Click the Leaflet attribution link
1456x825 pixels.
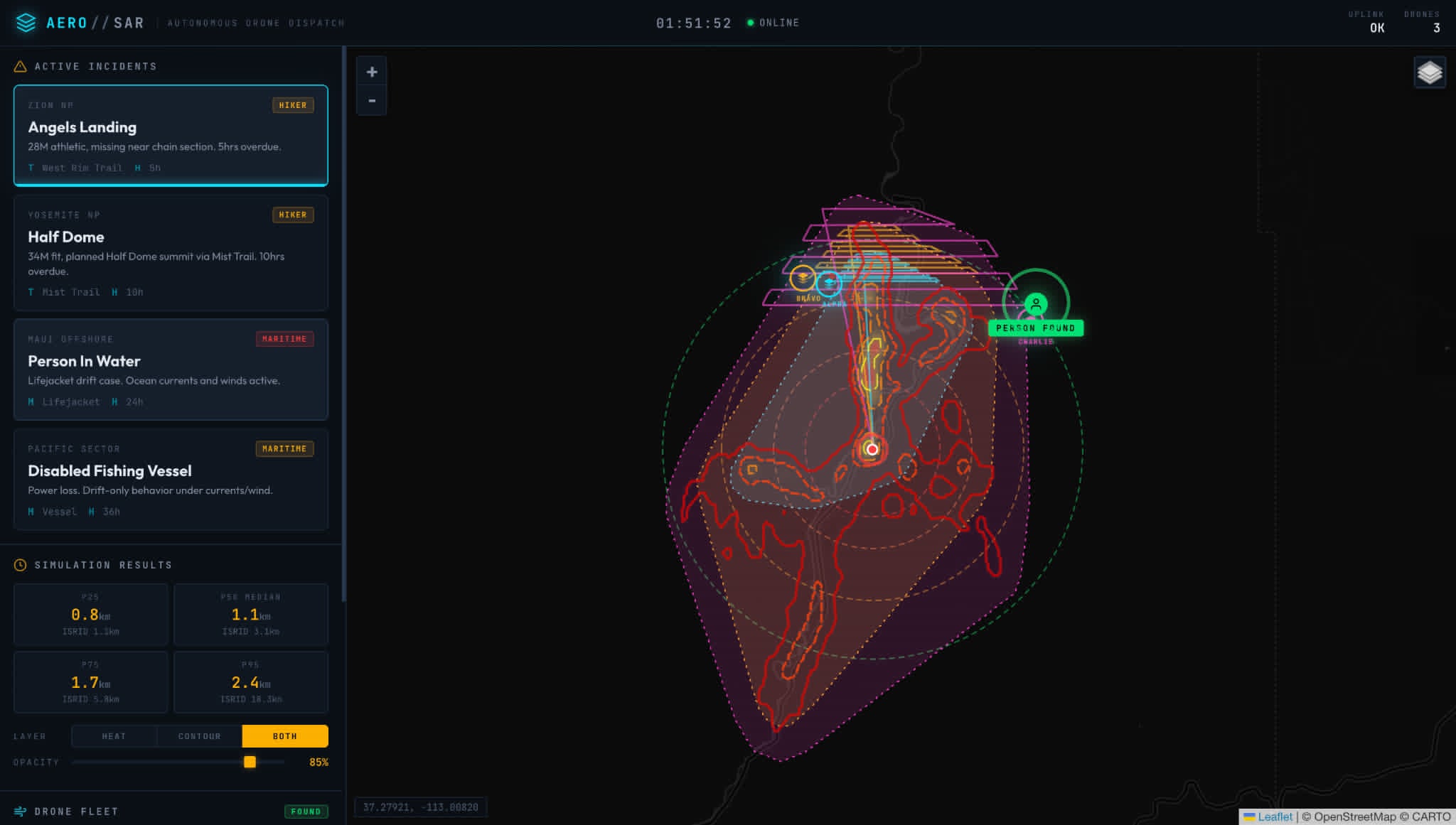coord(1275,816)
